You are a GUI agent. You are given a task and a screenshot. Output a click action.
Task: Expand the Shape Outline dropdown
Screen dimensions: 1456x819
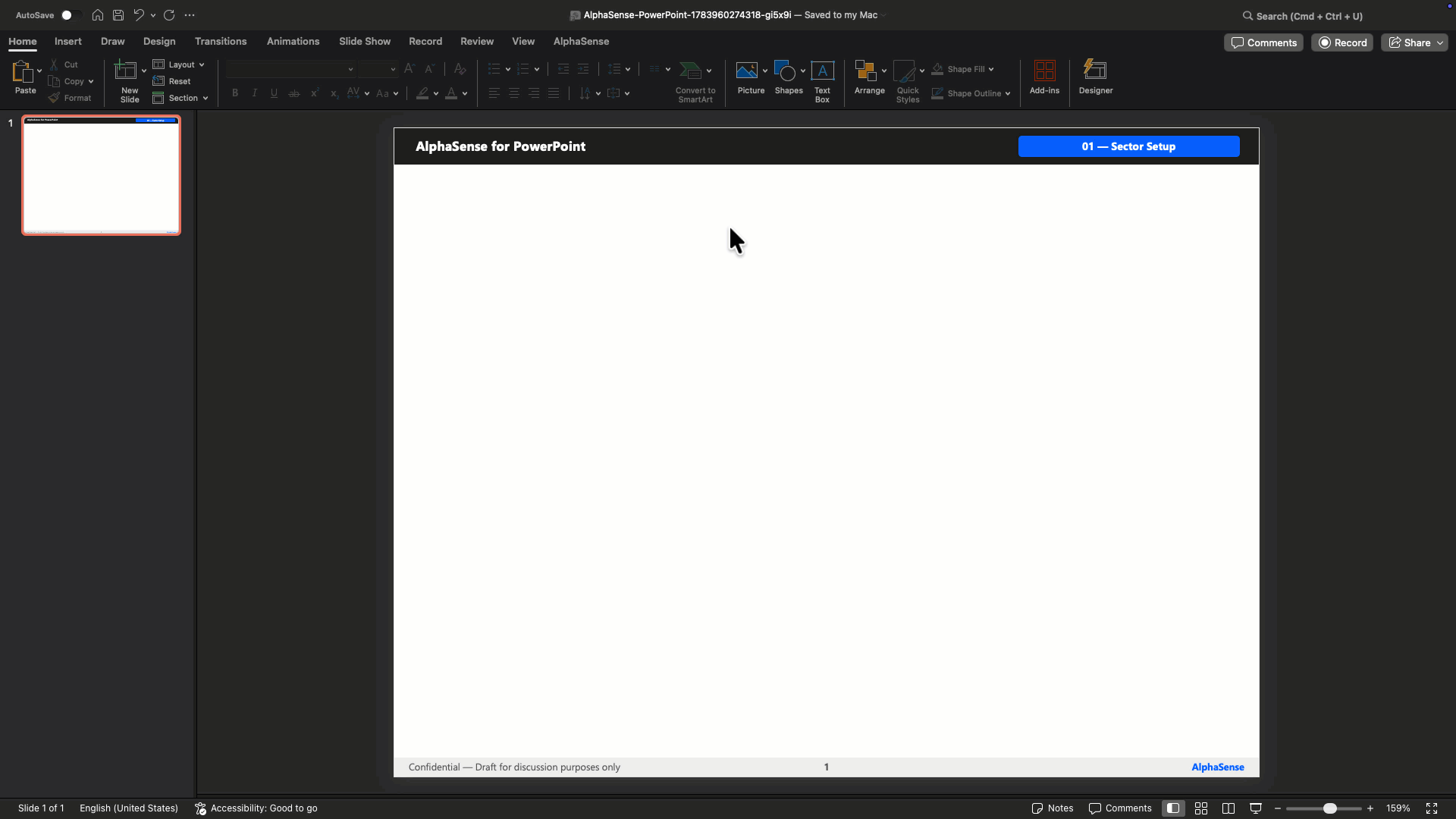1008,93
